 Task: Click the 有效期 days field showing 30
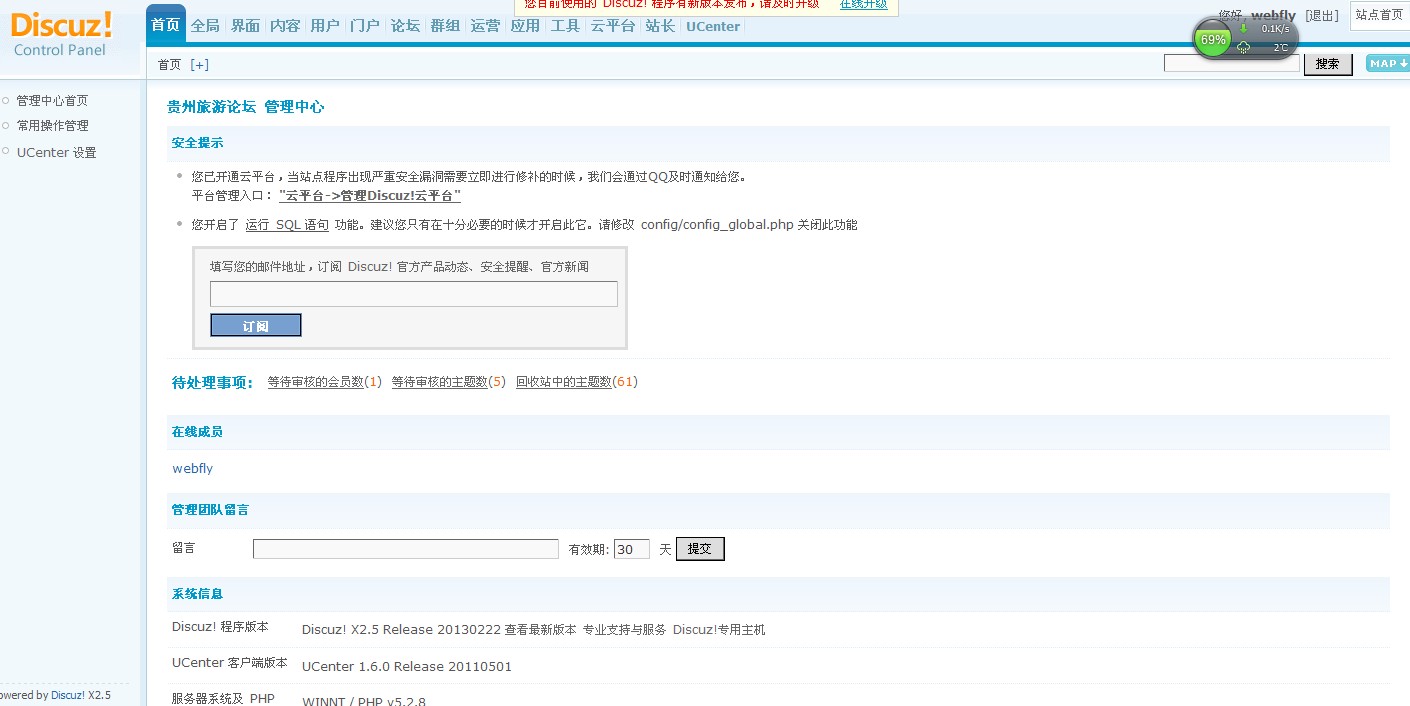pyautogui.click(x=631, y=549)
